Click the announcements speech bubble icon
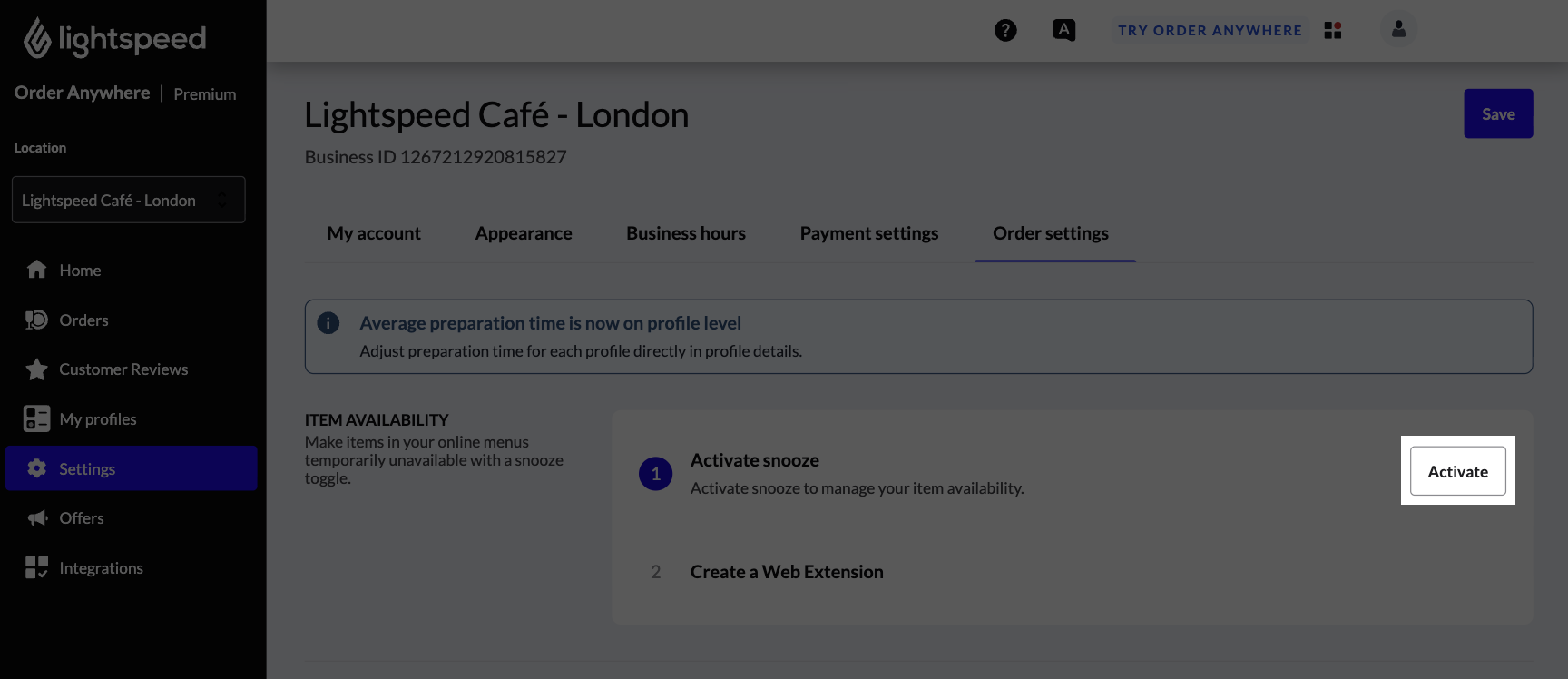Image resolution: width=1568 pixels, height=679 pixels. pos(1063,30)
